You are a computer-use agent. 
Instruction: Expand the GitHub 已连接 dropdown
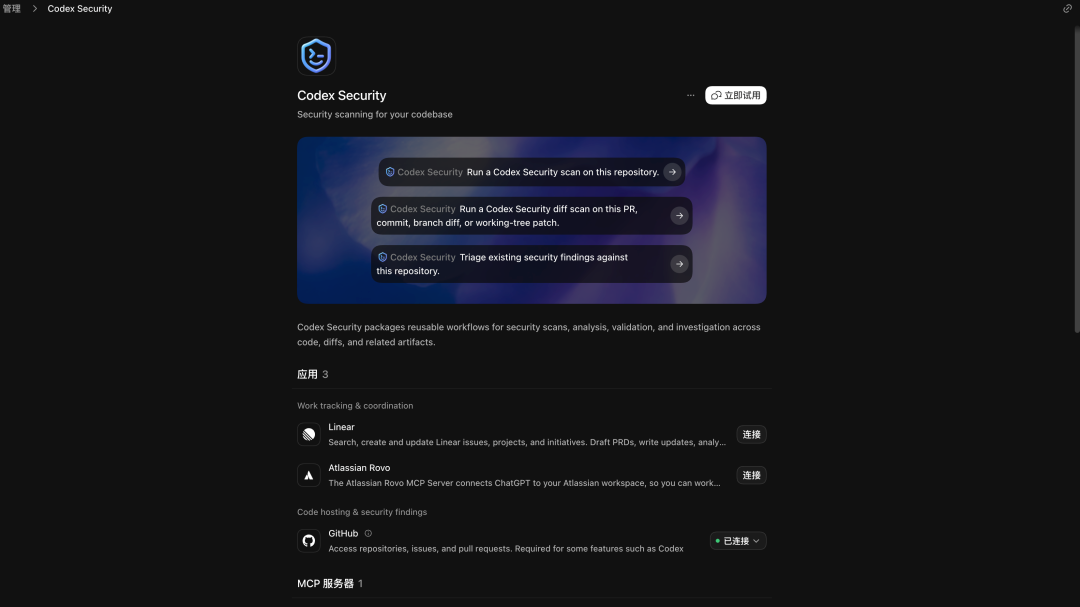click(738, 541)
